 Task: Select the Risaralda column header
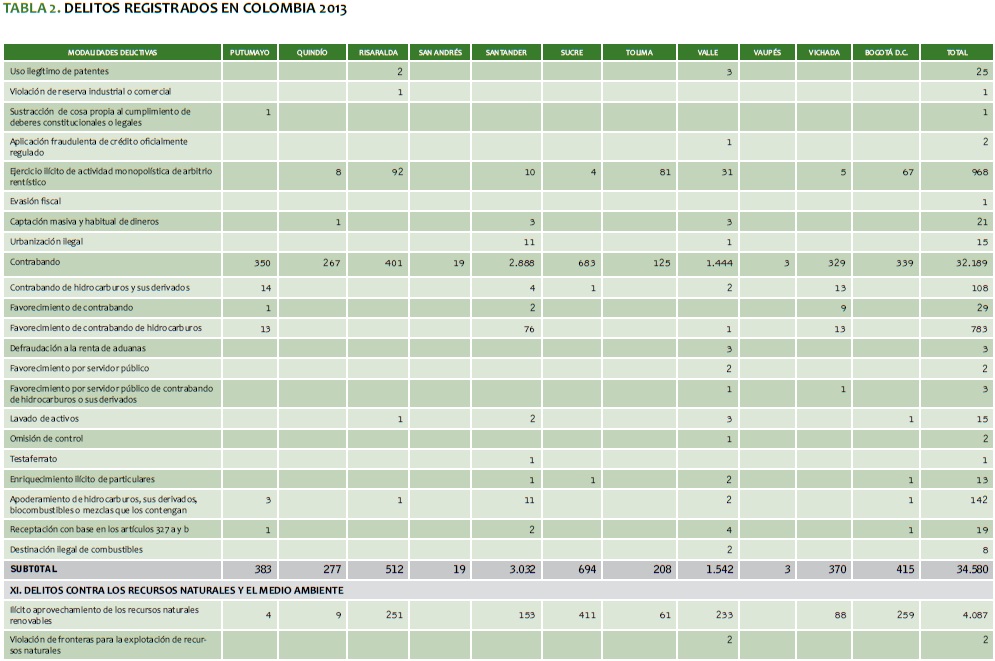(379, 53)
